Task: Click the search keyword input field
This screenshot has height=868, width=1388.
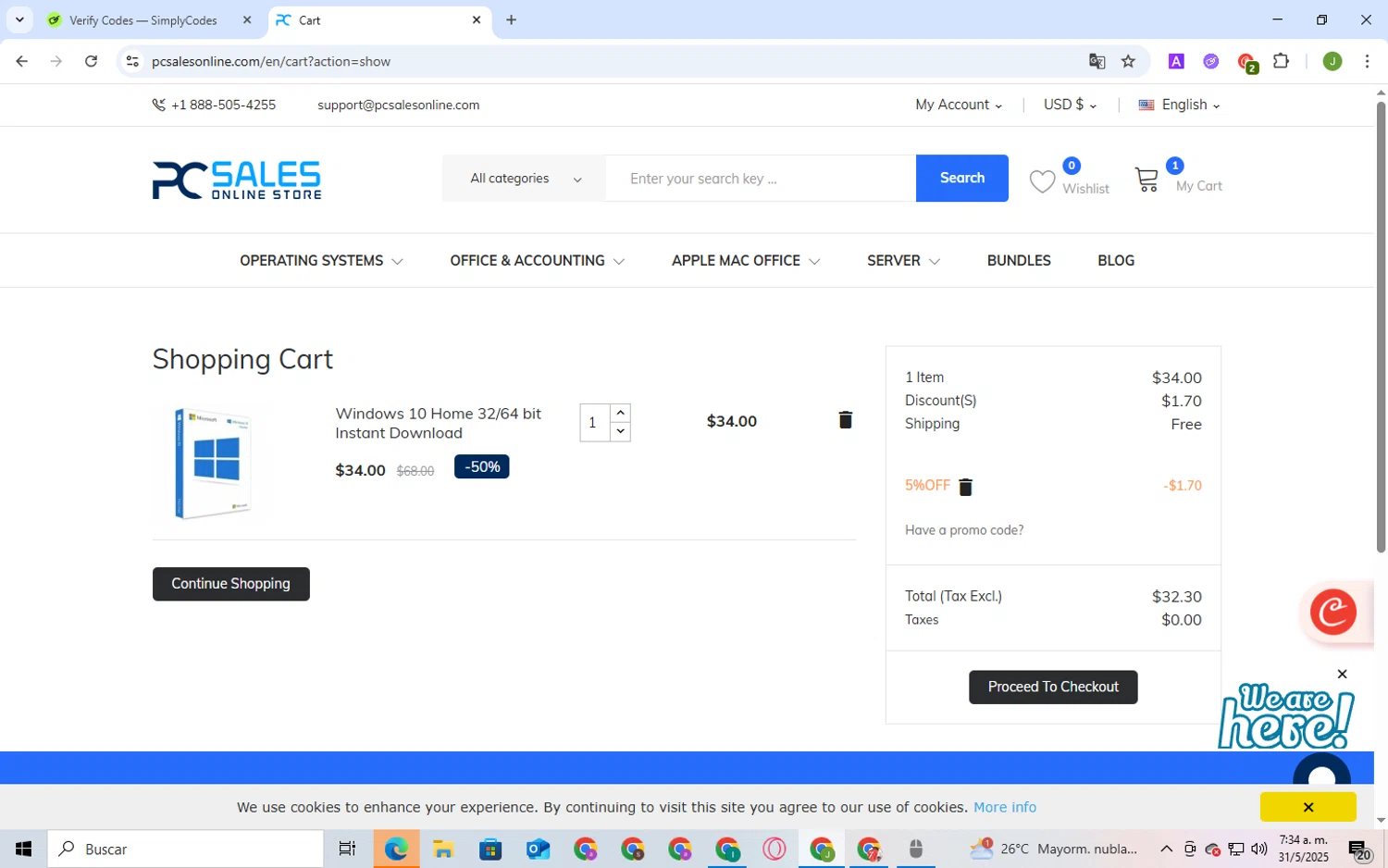Action: (761, 179)
